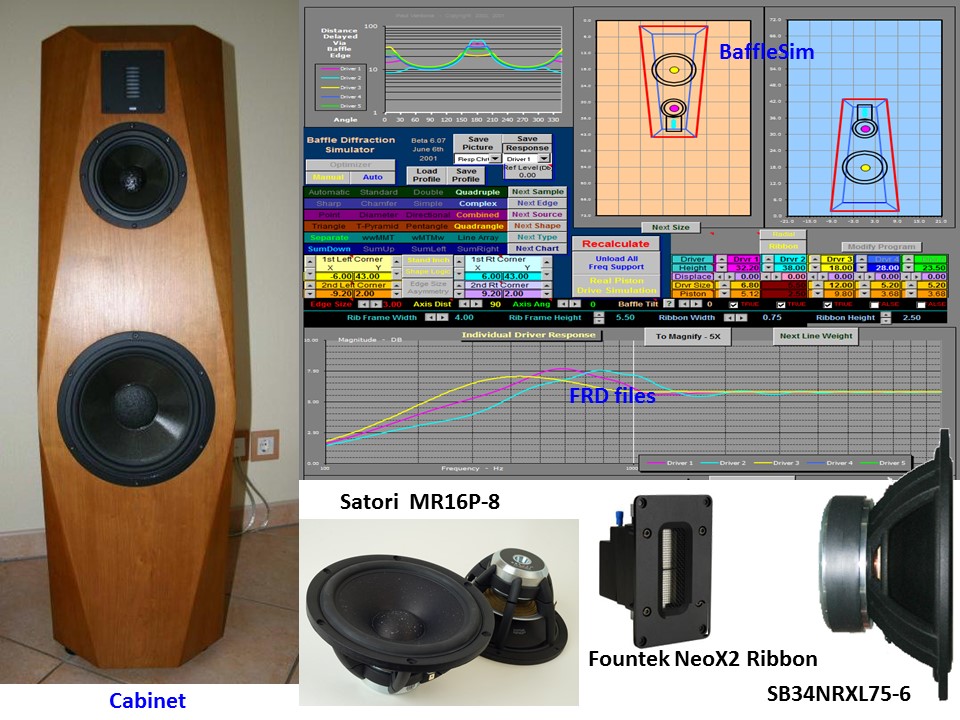This screenshot has width=960, height=720.
Task: Click the Next Edge button
Action: pyautogui.click(x=537, y=203)
